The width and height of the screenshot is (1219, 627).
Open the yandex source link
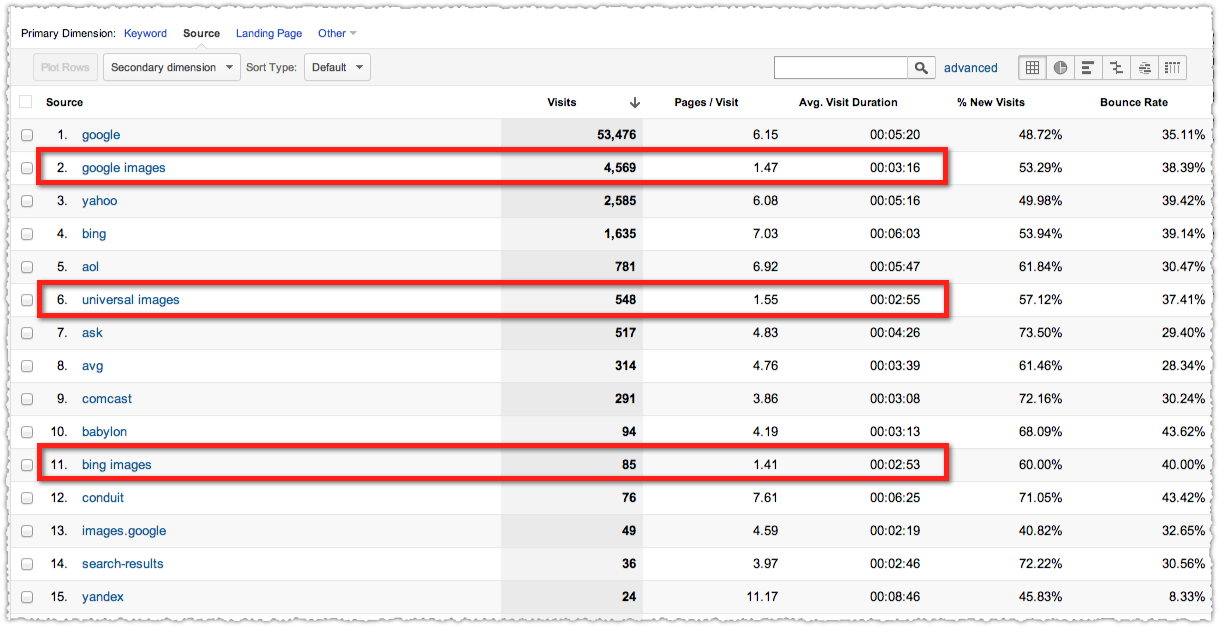[x=103, y=597]
